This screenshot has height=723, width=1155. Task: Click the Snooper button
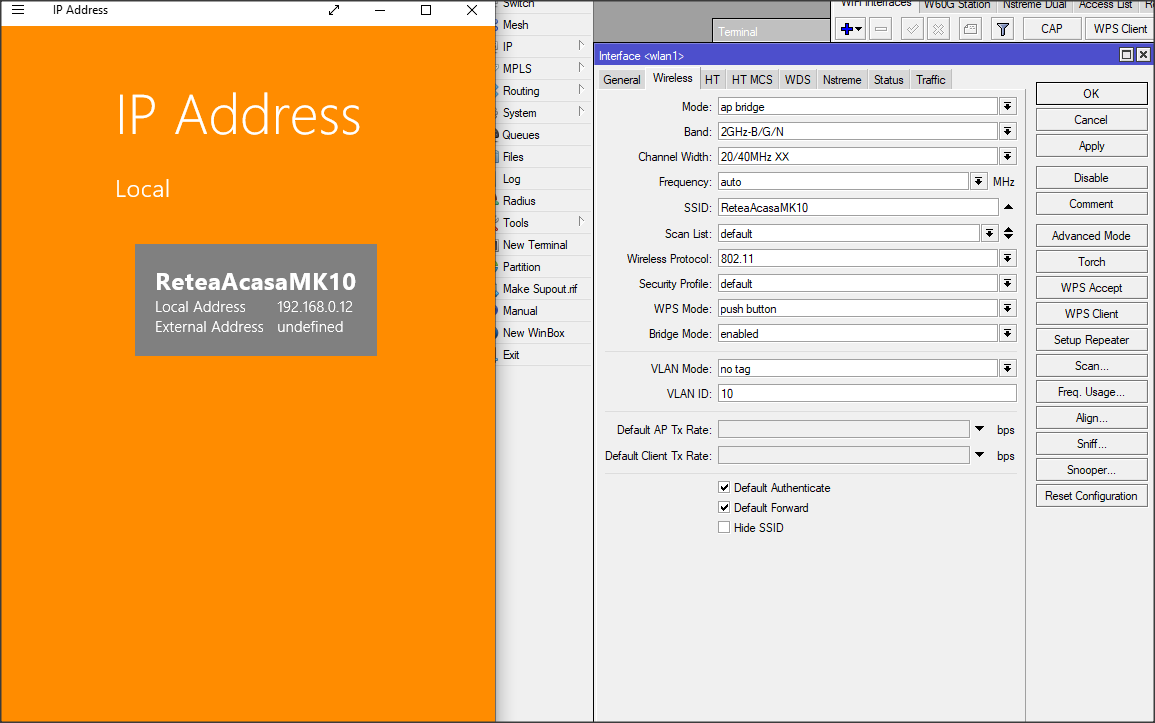coord(1091,470)
